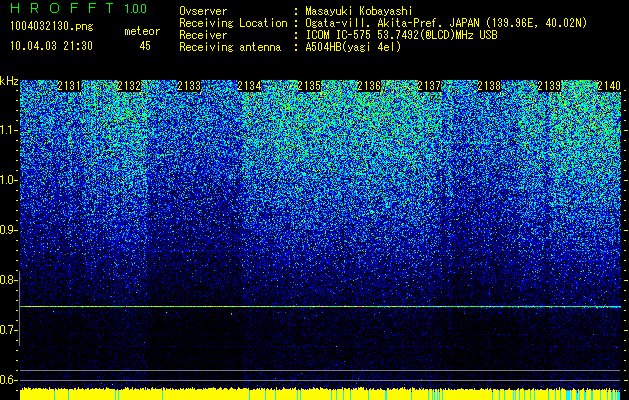Click the 2131 time marker
The width and height of the screenshot is (629, 400).
click(x=69, y=86)
